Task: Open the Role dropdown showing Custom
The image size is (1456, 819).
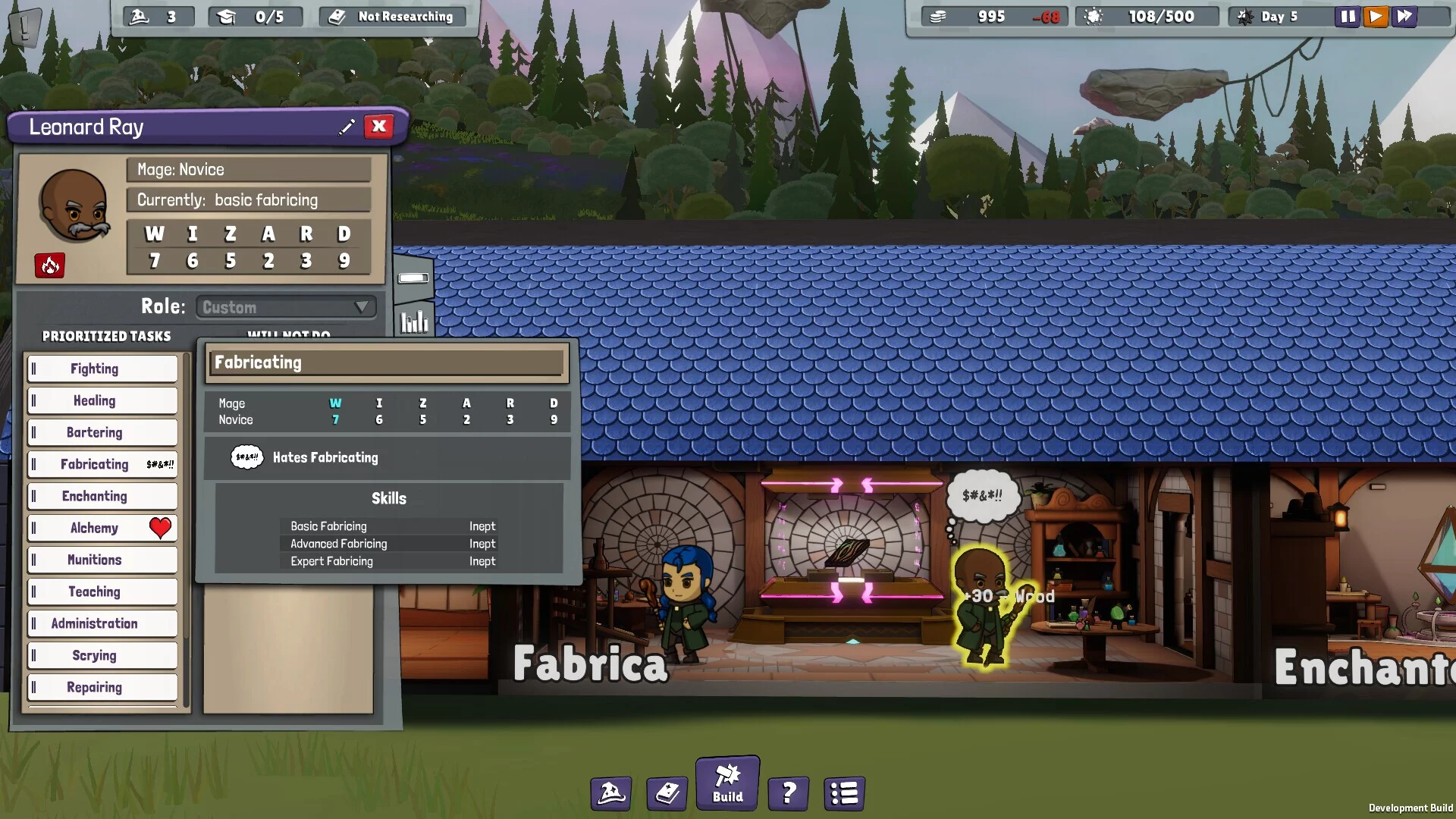Action: (286, 307)
